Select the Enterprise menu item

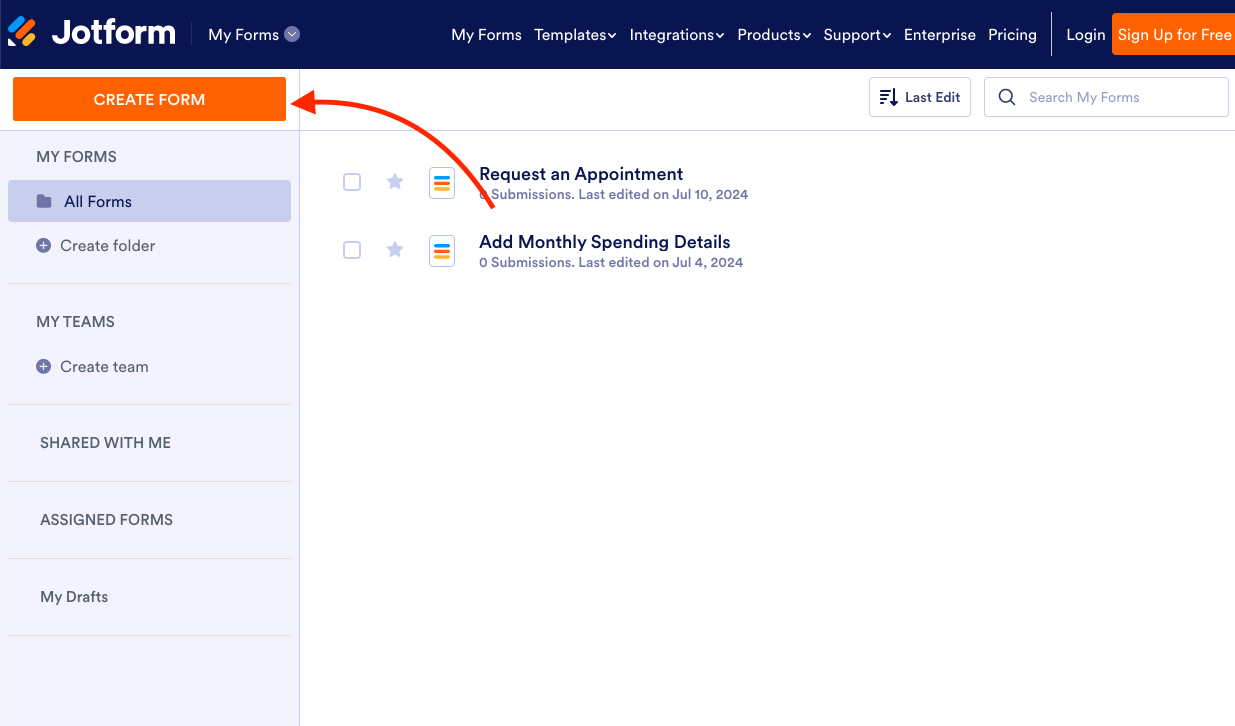(x=940, y=34)
